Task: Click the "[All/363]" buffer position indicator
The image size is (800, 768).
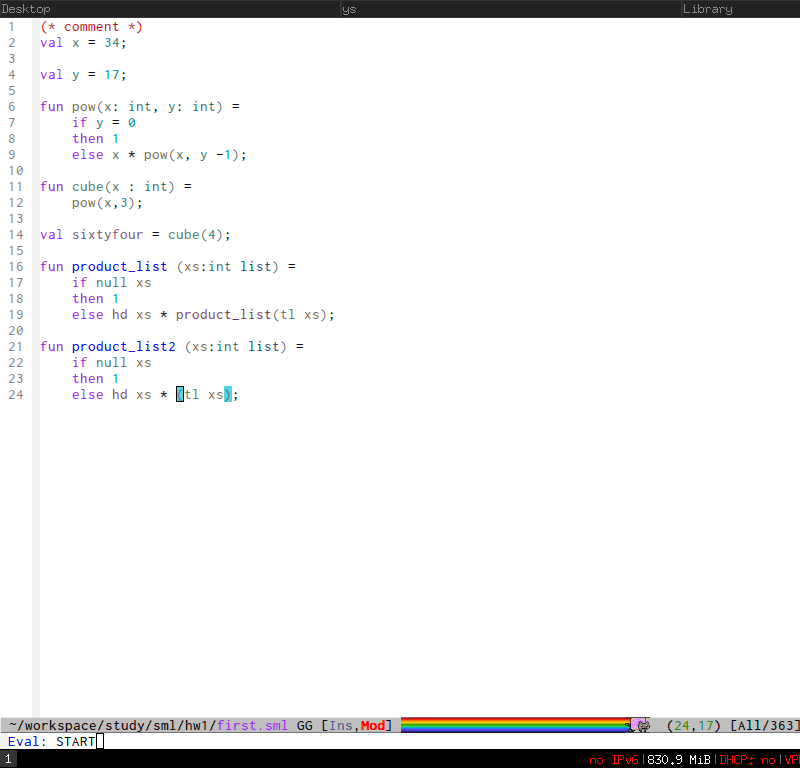Action: pos(763,725)
